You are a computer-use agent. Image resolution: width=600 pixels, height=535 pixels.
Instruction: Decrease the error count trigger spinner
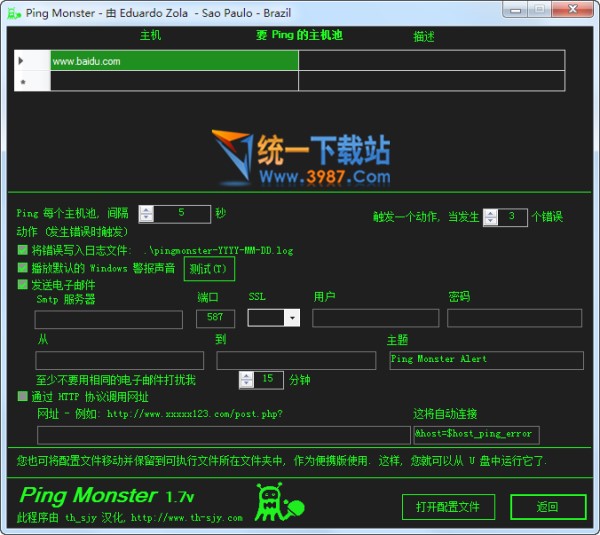(x=491, y=222)
